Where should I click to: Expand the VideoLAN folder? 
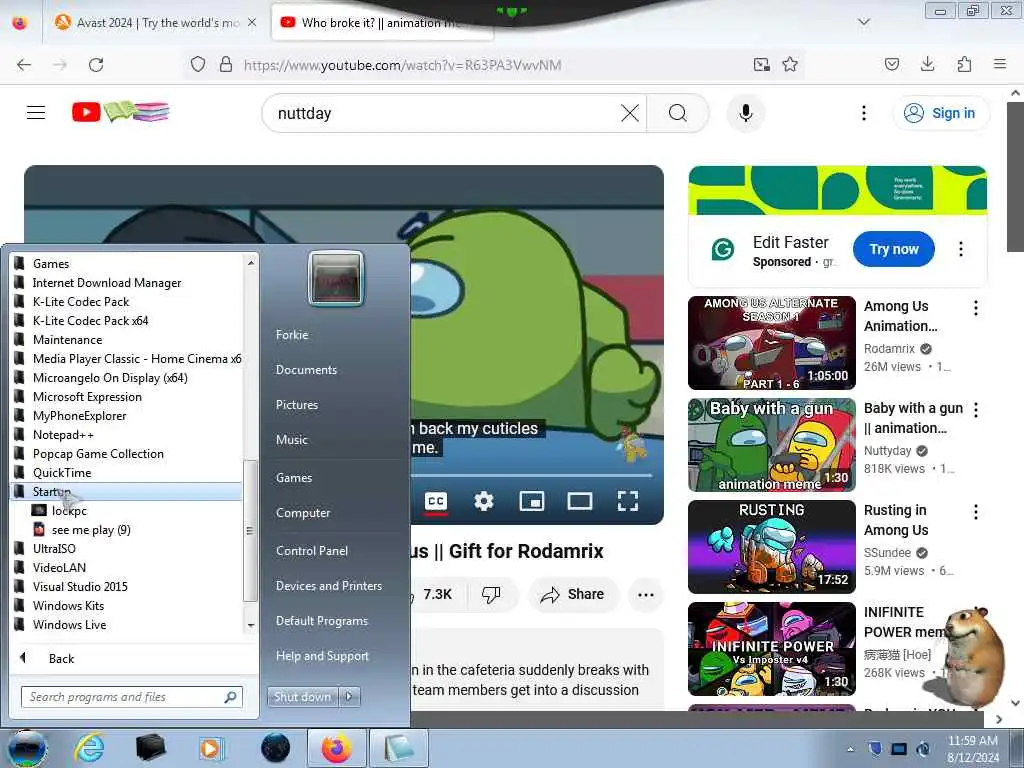[x=59, y=568]
